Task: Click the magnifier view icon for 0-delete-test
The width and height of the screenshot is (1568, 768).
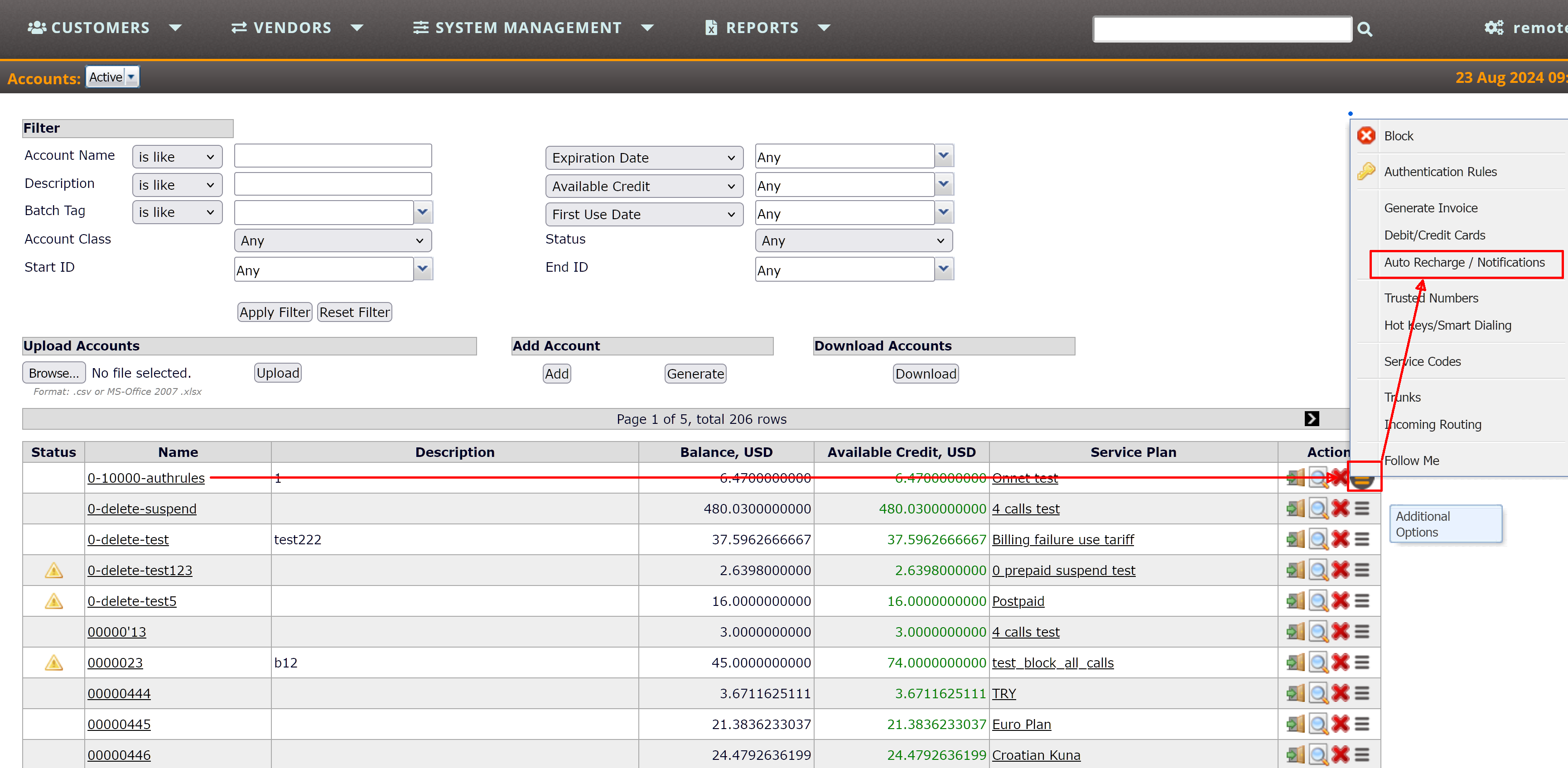Action: tap(1318, 539)
